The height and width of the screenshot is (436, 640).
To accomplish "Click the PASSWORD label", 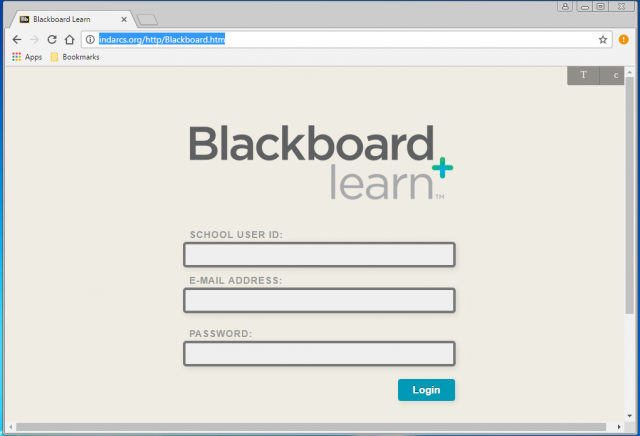I will (220, 334).
